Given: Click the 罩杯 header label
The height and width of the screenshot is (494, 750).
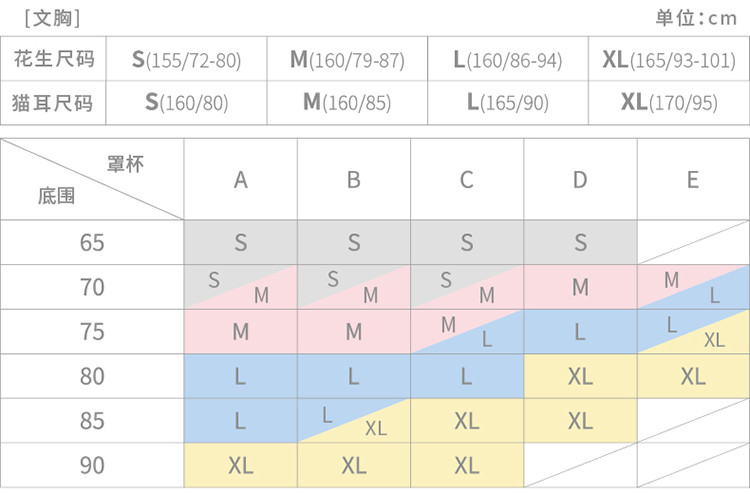Looking at the screenshot, I should click(x=125, y=164).
